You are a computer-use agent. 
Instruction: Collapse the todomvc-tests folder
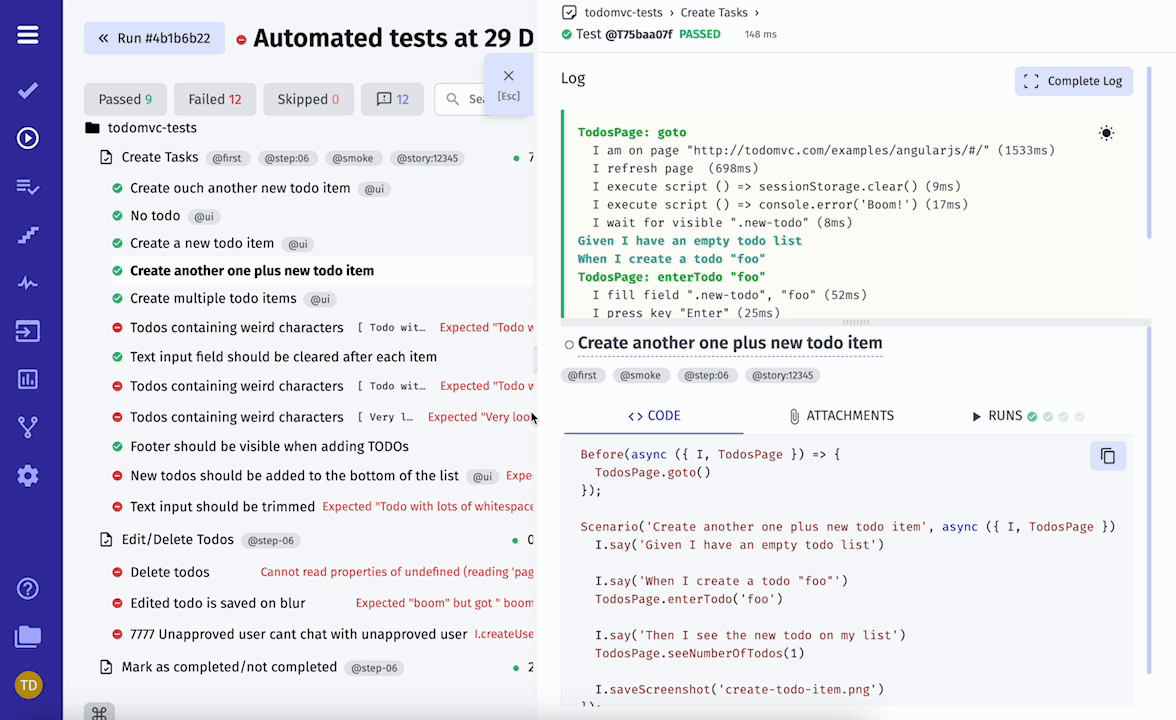(x=152, y=128)
